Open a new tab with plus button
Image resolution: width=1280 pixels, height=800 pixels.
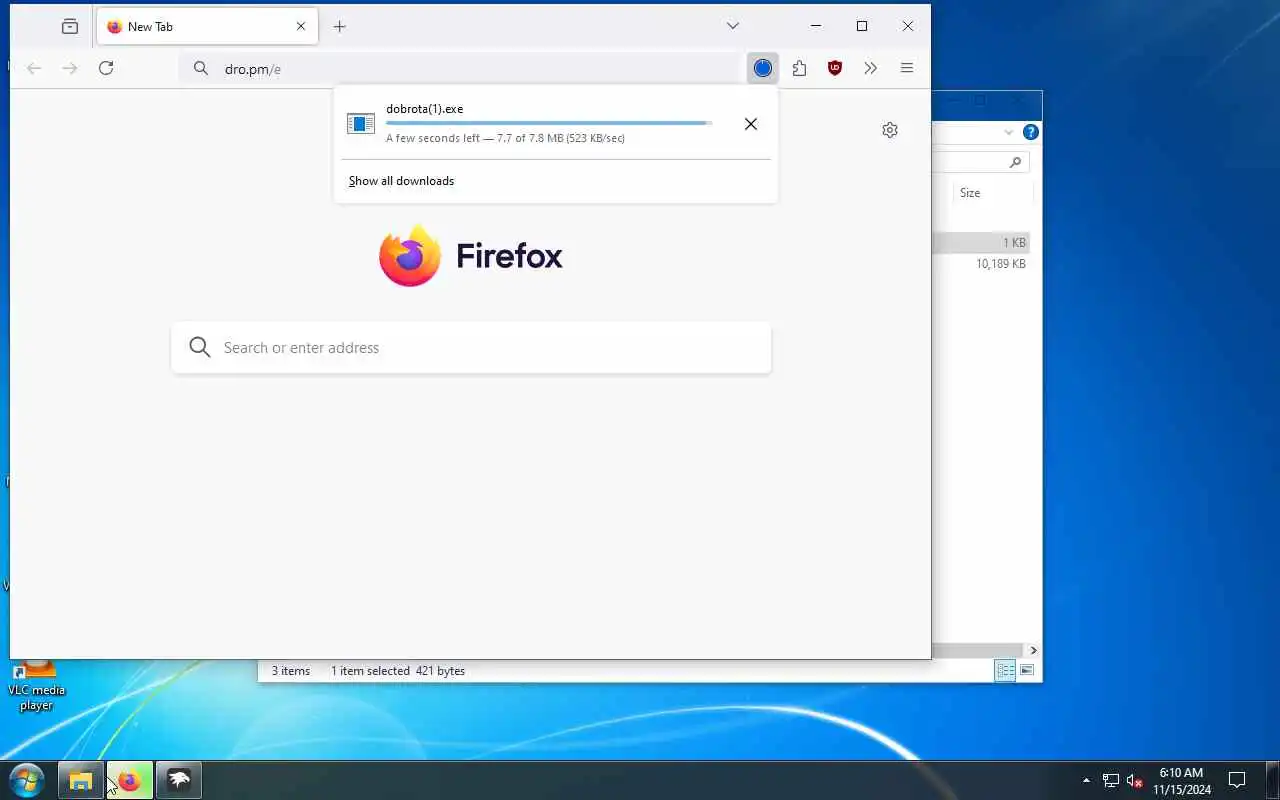pos(339,27)
